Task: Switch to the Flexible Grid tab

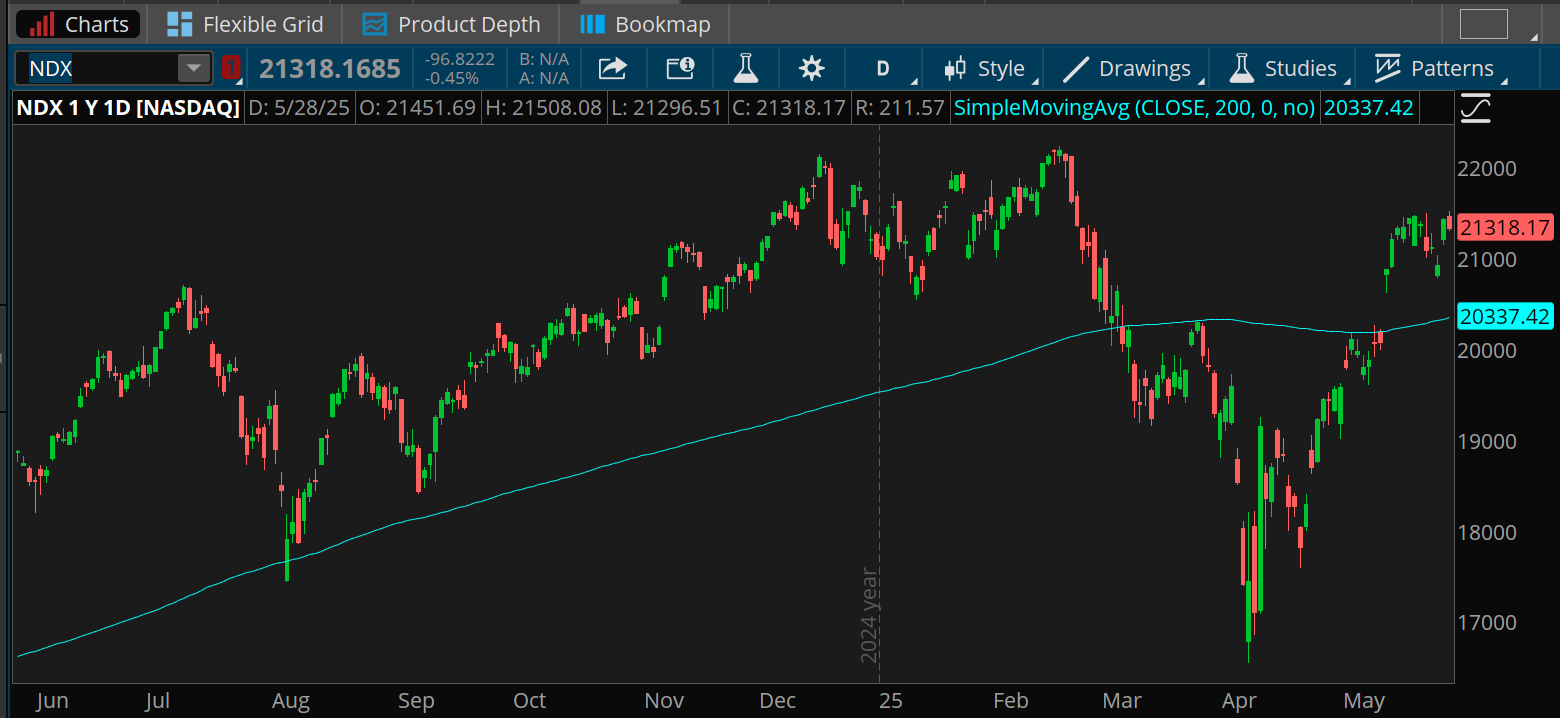Action: point(244,24)
